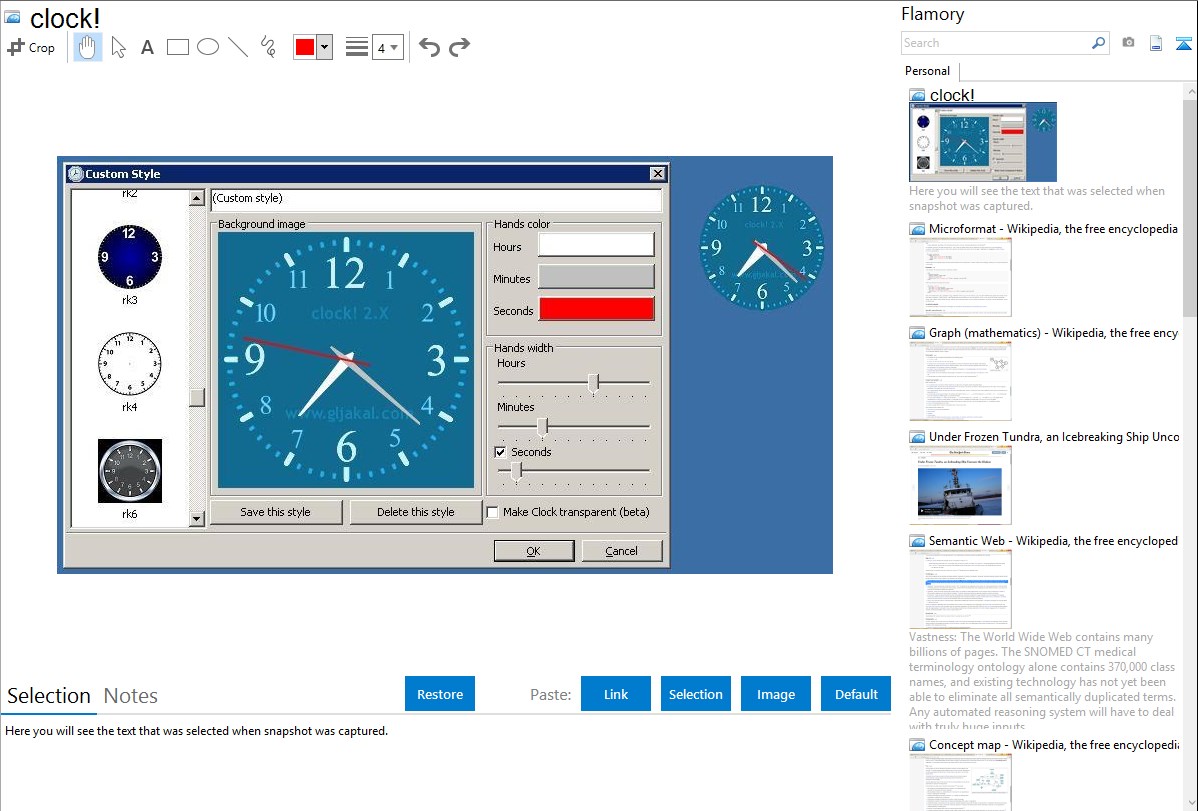Image resolution: width=1198 pixels, height=811 pixels.
Task: Click the style list scroll down arrow
Action: coord(196,519)
